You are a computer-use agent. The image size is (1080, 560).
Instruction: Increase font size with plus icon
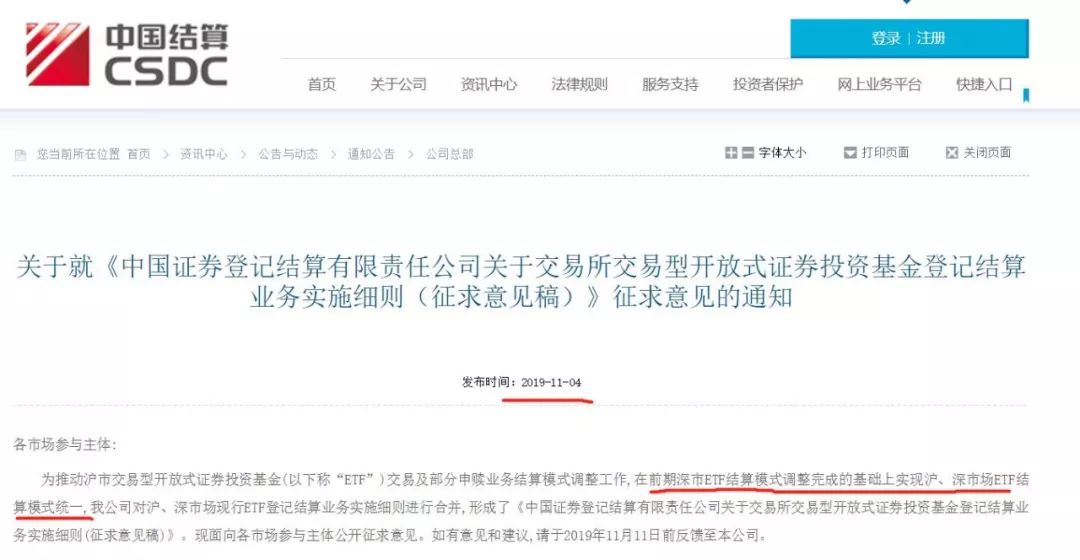coord(731,152)
